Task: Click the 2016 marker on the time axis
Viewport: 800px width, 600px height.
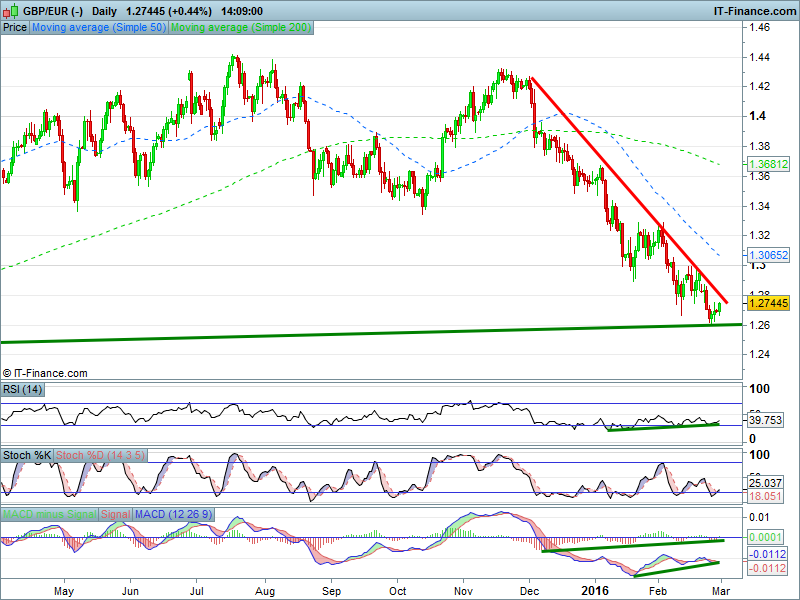Action: tap(596, 591)
